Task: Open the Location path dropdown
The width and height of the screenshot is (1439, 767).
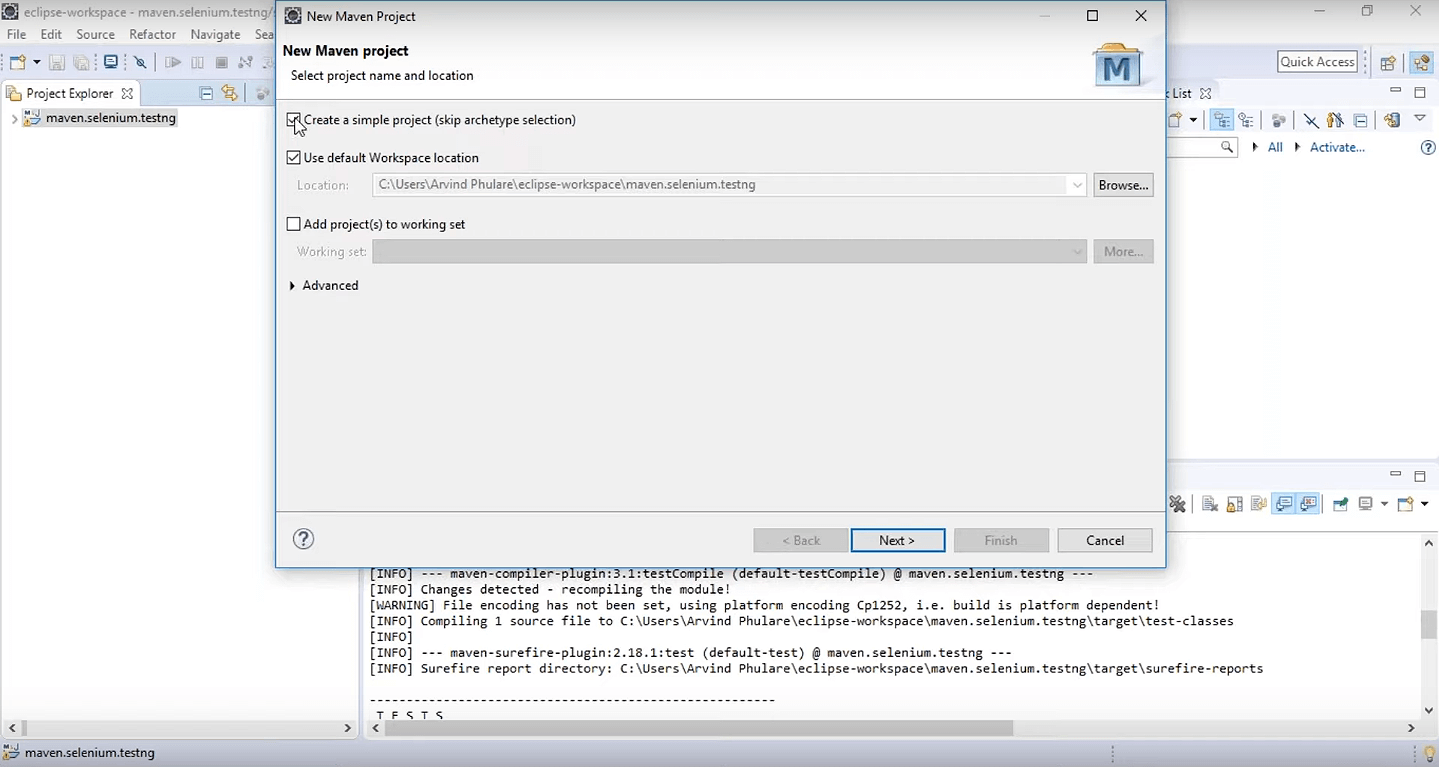Action: pyautogui.click(x=1077, y=185)
